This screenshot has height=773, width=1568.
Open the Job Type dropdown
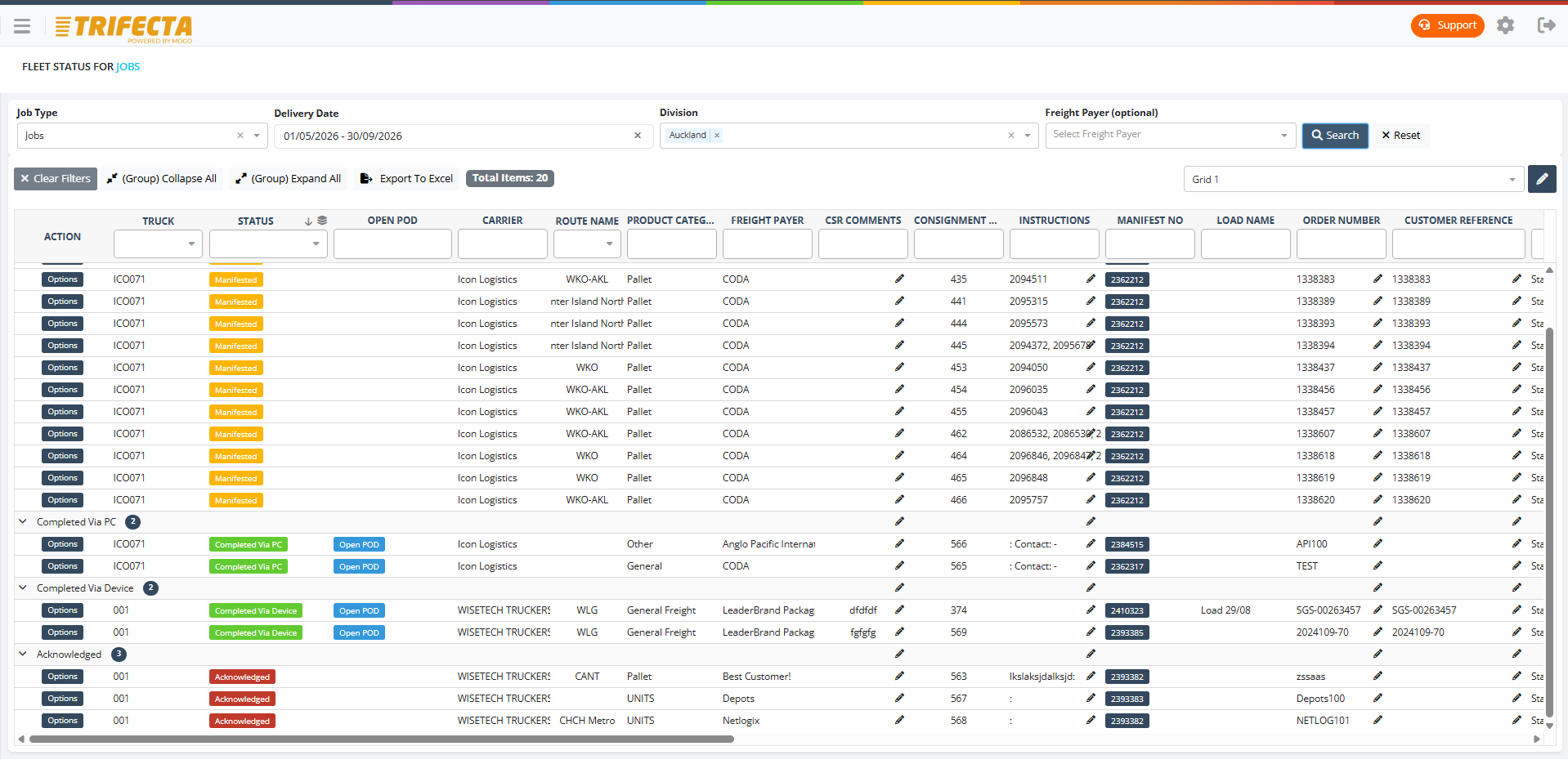[257, 136]
